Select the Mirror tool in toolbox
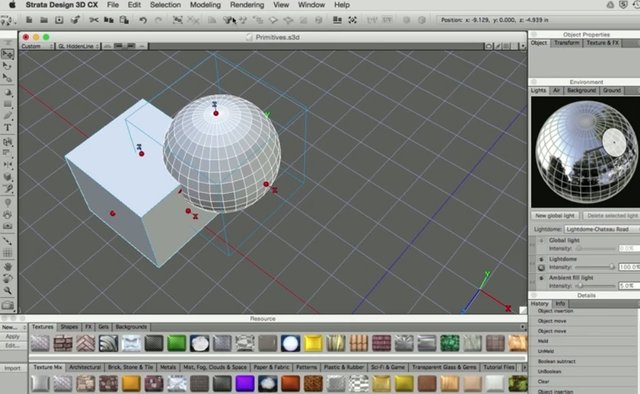This screenshot has height=394, width=640. 7,165
